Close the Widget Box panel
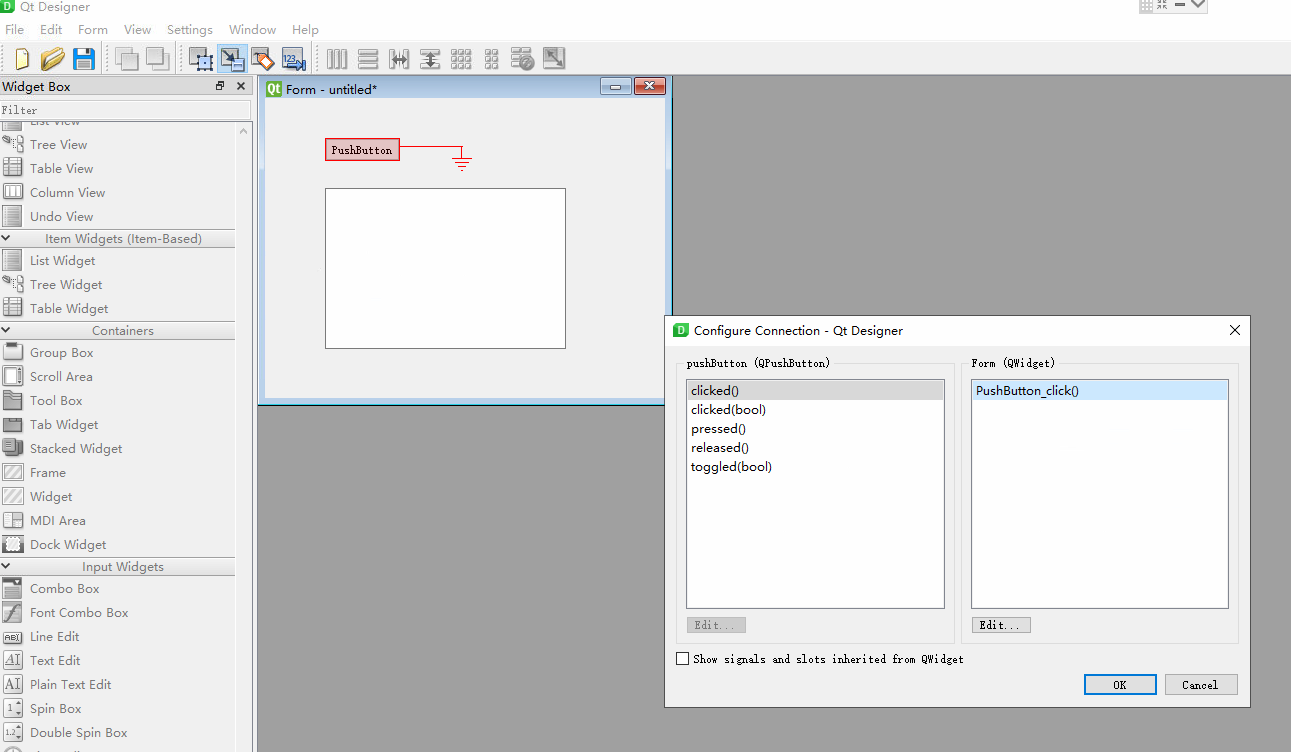Image resolution: width=1291 pixels, height=752 pixels. (x=241, y=86)
